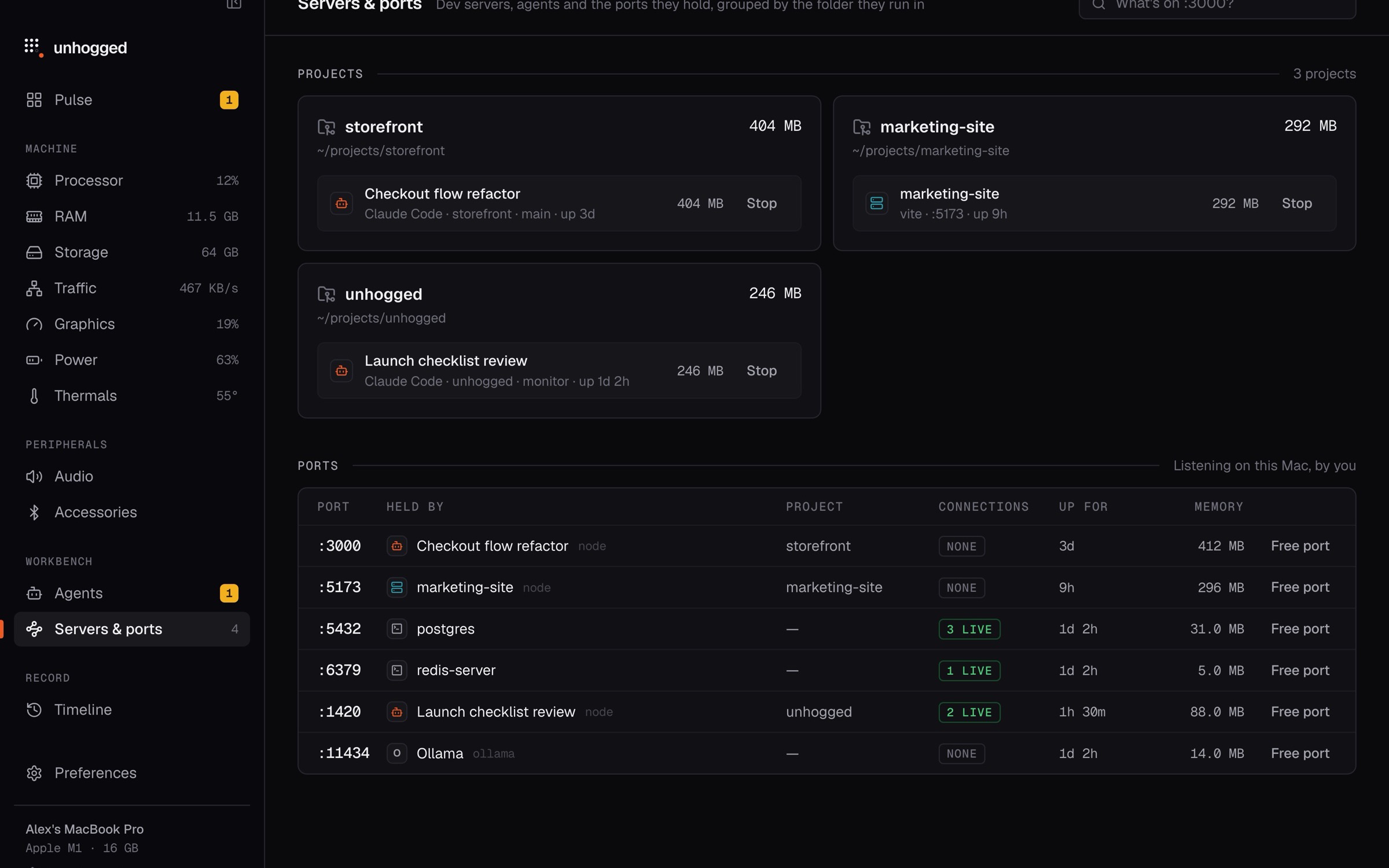The image size is (1389, 868).
Task: Click Alex's MacBook Pro device label
Action: point(84,829)
